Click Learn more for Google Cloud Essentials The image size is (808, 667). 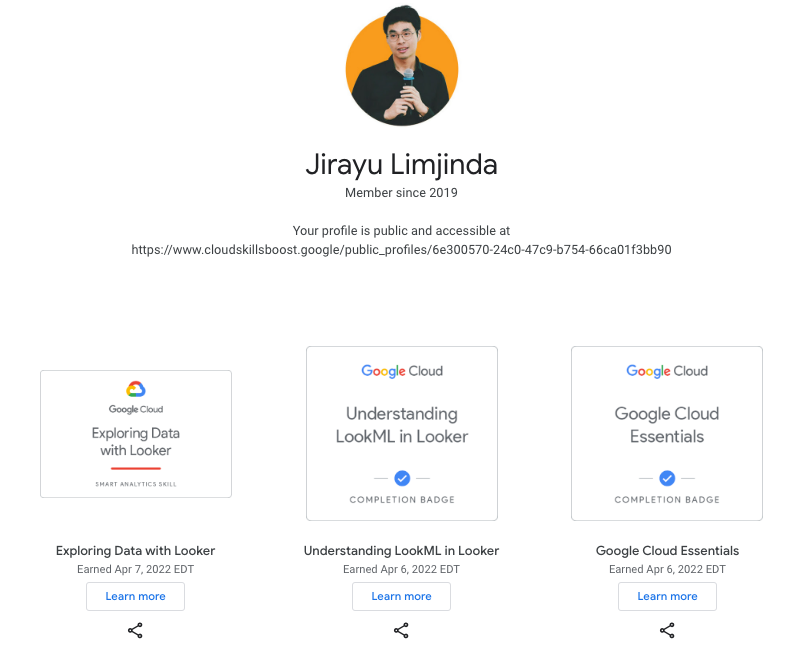click(x=667, y=596)
